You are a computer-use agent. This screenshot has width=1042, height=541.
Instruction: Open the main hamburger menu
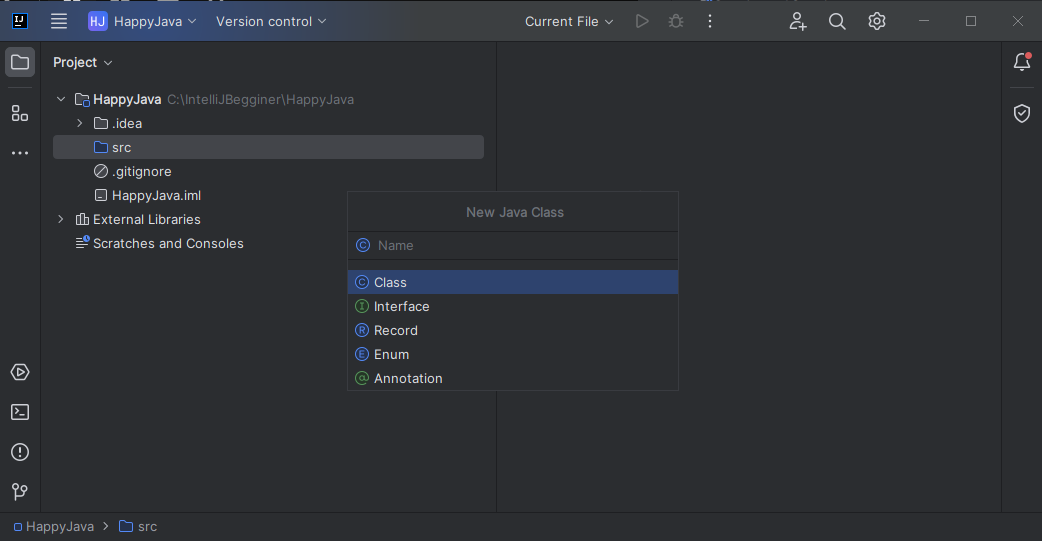59,21
